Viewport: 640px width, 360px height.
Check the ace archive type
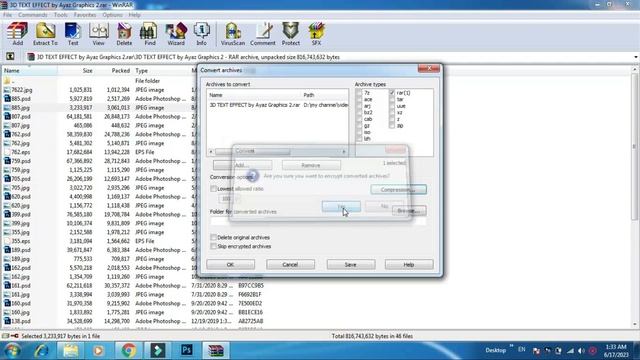[x=359, y=99]
